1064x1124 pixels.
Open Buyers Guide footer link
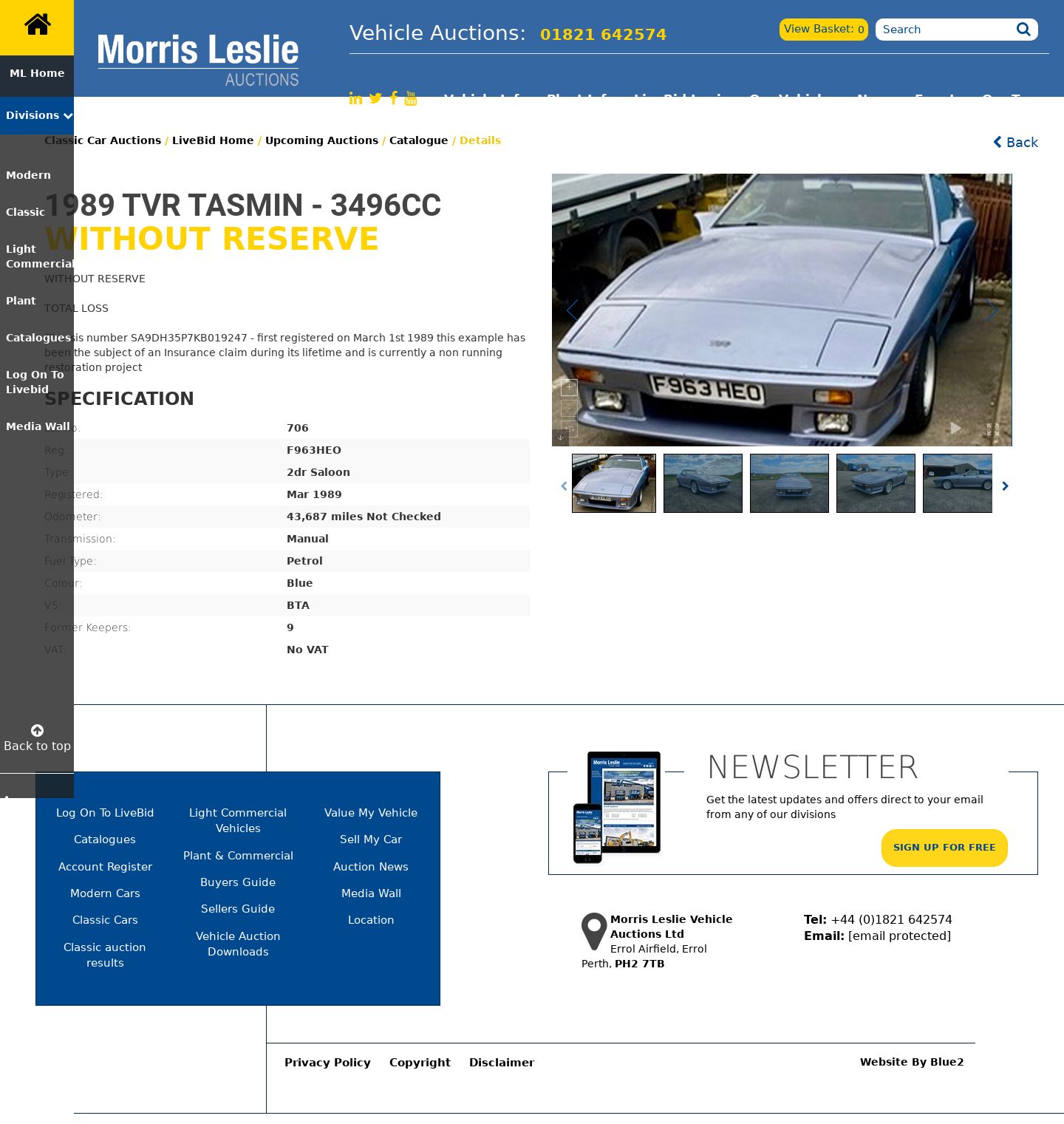238,882
